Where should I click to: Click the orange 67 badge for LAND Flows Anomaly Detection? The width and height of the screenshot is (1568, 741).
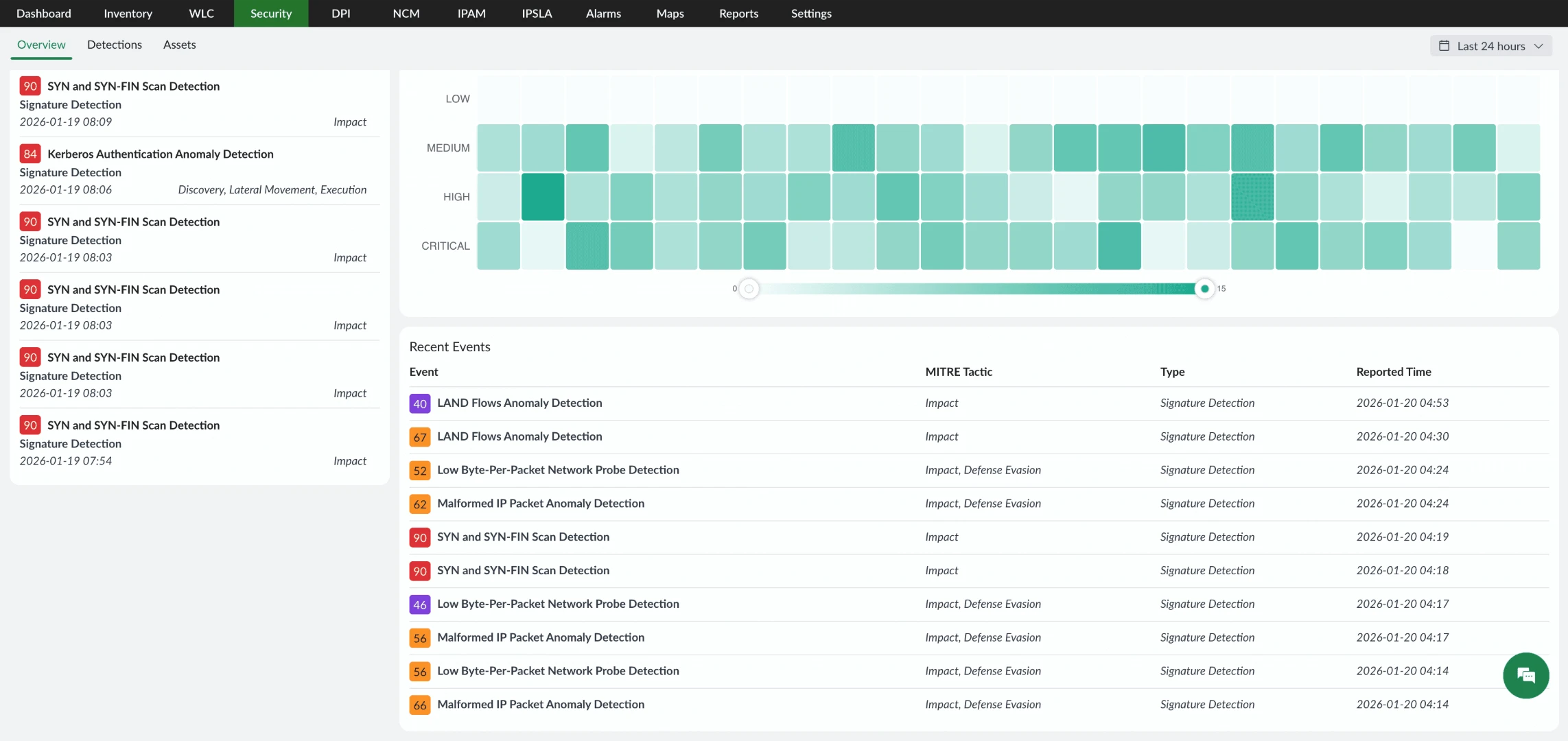pos(419,436)
